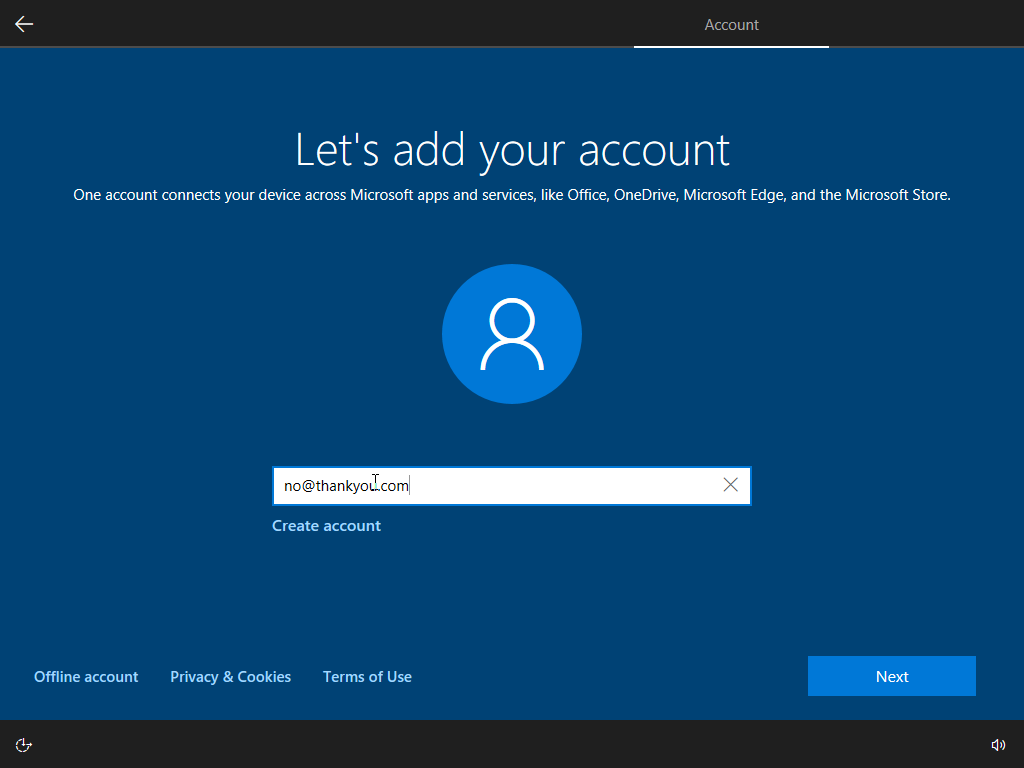
Task: Open accessibility options from bottom-left corner
Action: [x=23, y=744]
